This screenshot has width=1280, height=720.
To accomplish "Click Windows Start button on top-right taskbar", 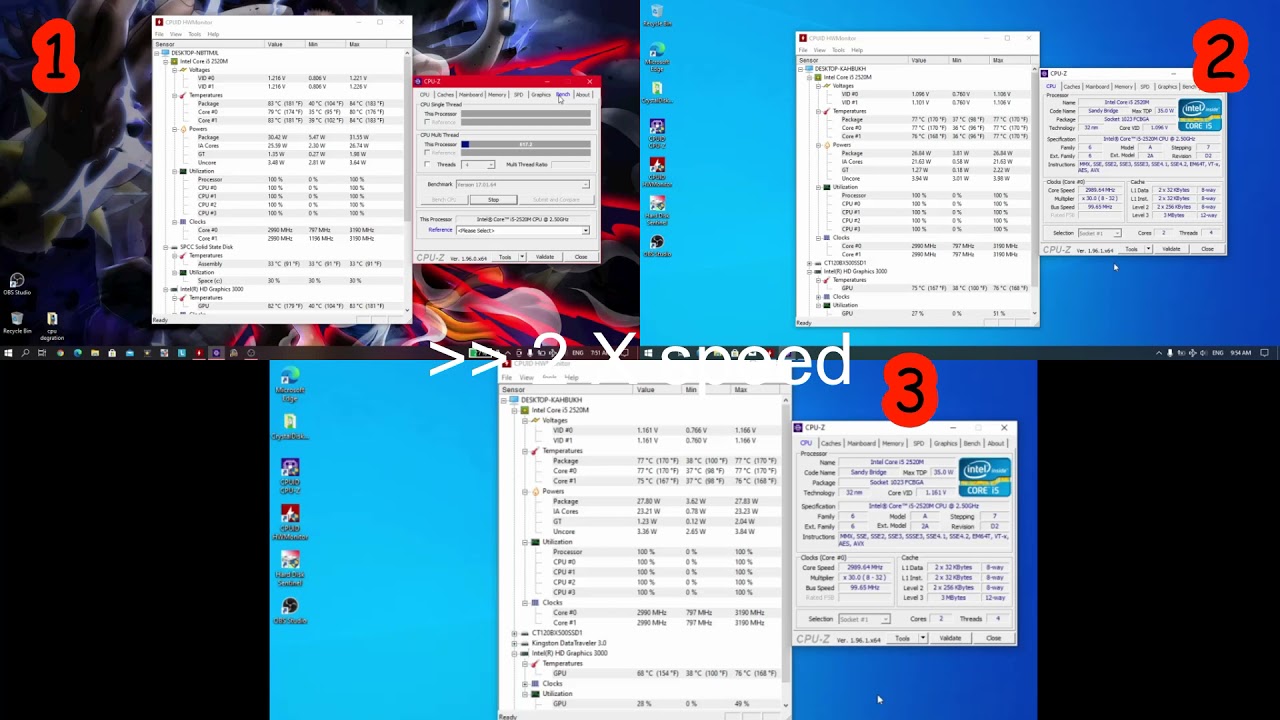I will coord(648,352).
